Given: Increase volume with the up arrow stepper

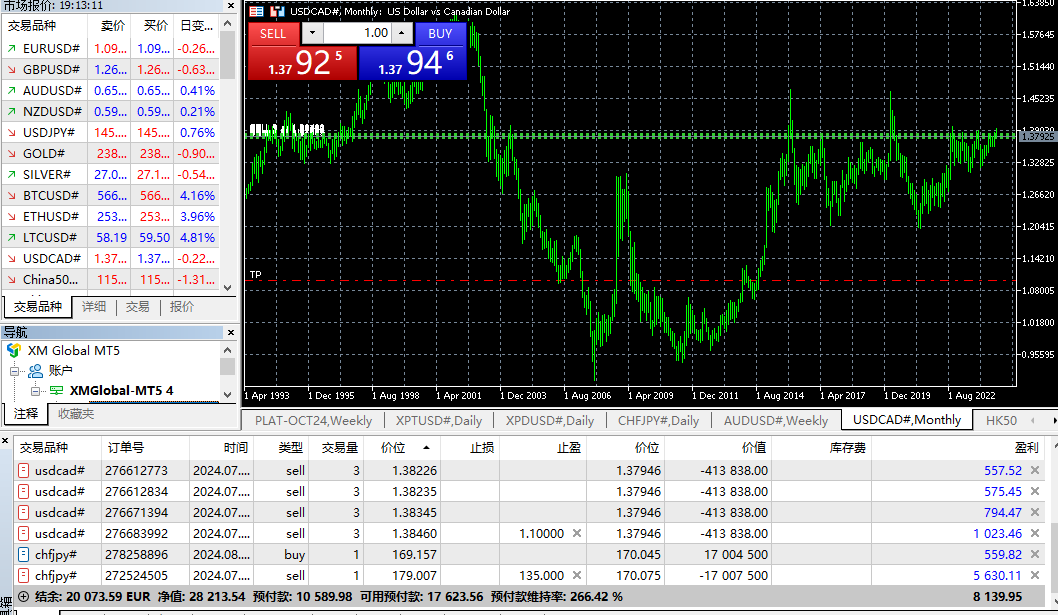Looking at the screenshot, I should (x=401, y=32).
